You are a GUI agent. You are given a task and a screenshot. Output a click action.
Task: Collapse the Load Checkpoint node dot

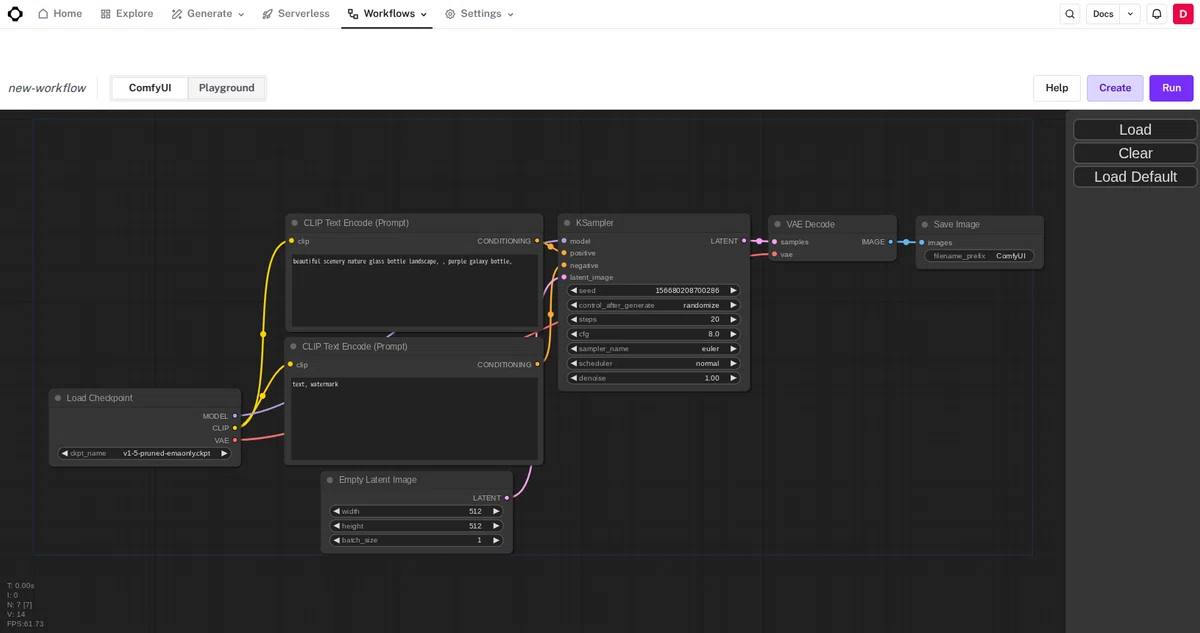(x=58, y=398)
